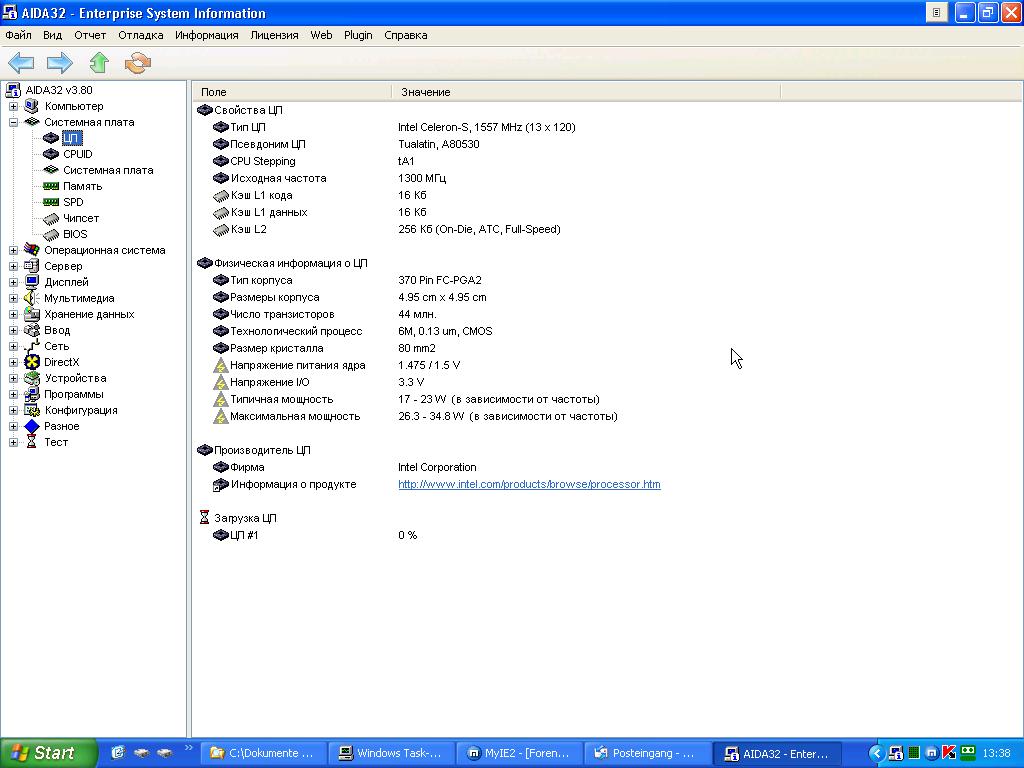Go forward with the right arrow toolbar icon
This screenshot has width=1024, height=768.
click(59, 63)
